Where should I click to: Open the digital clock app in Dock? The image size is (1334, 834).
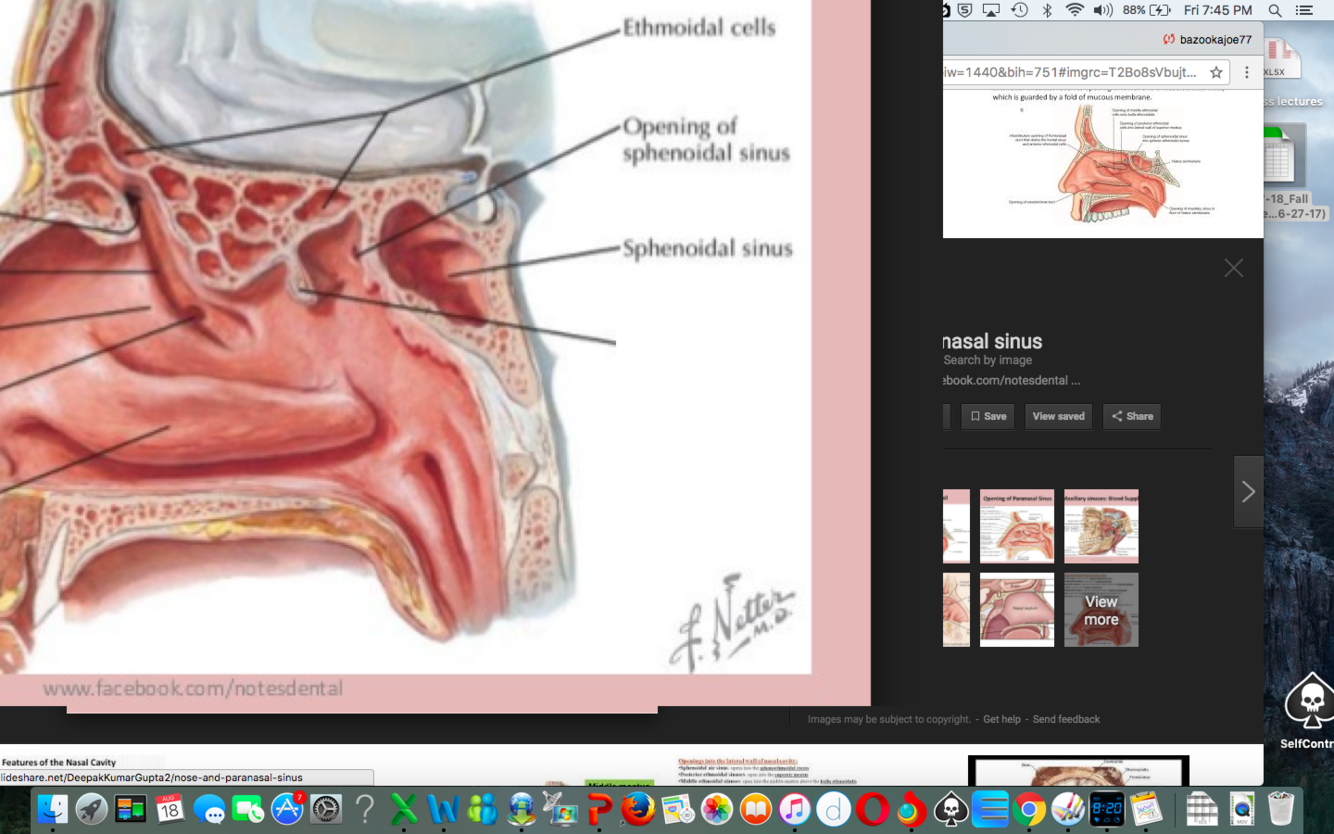pos(1107,808)
